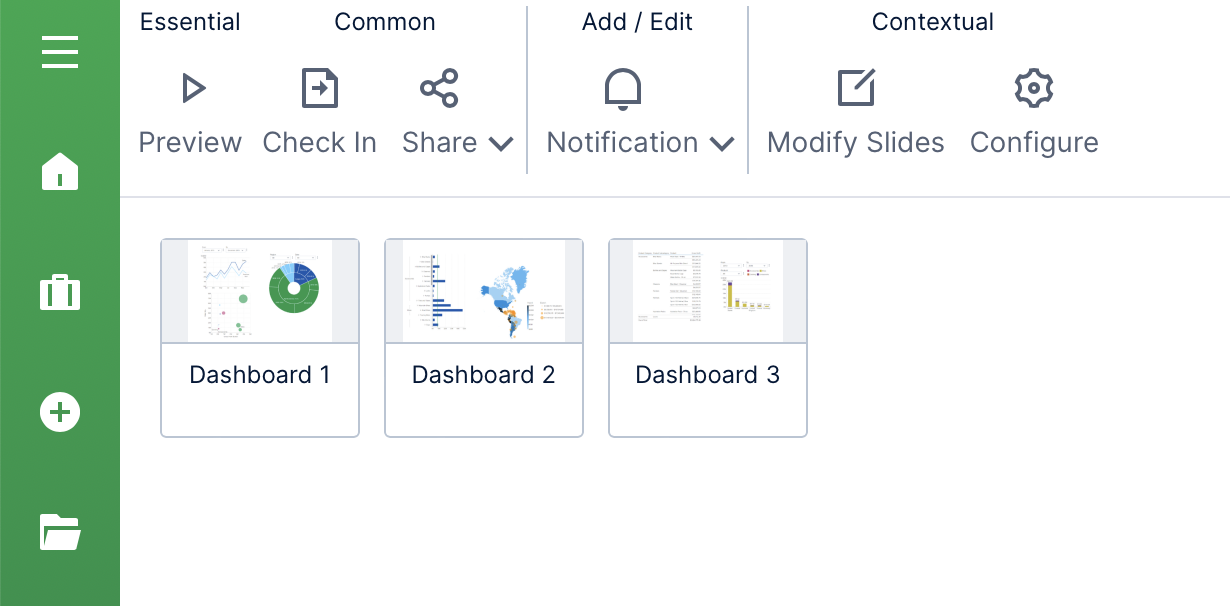Open the folder explorer icon in sidebar

[x=60, y=532]
